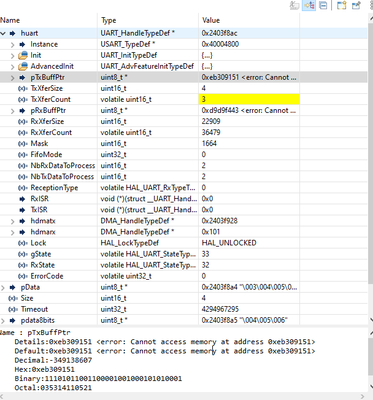Expand the pData pointer variable
373x400 pixels.
(3, 287)
